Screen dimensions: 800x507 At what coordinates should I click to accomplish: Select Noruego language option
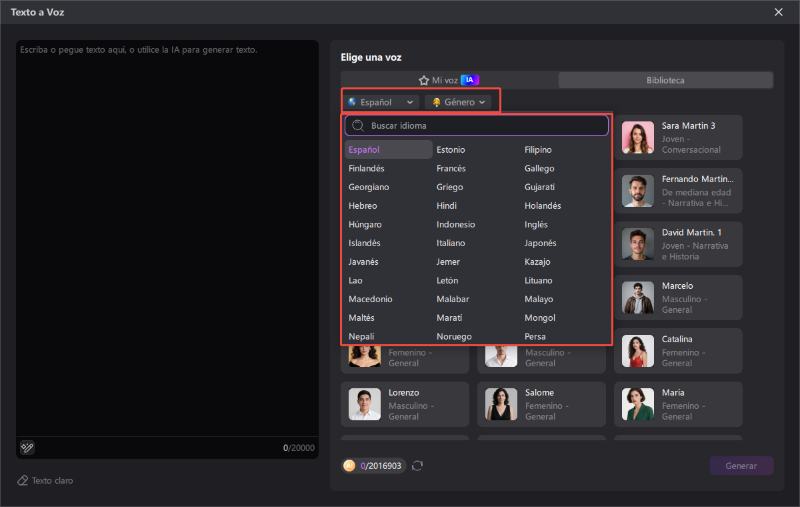[x=454, y=337]
